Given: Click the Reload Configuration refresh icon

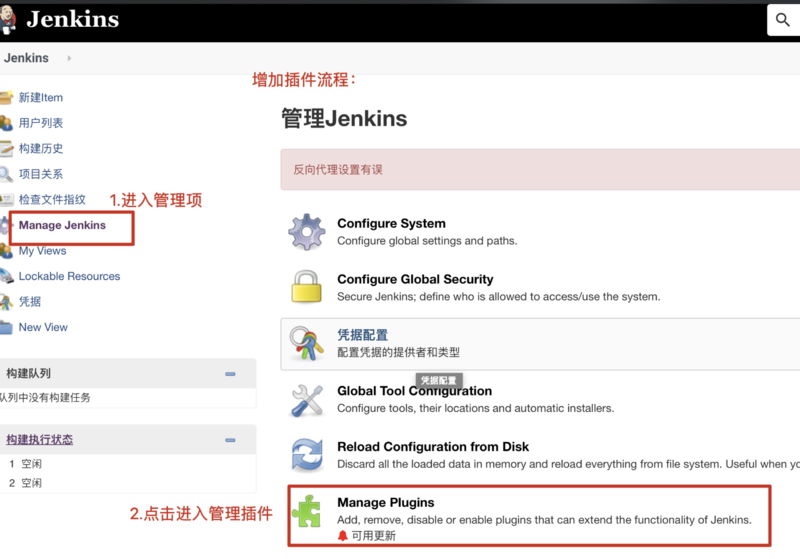Looking at the screenshot, I should (307, 455).
